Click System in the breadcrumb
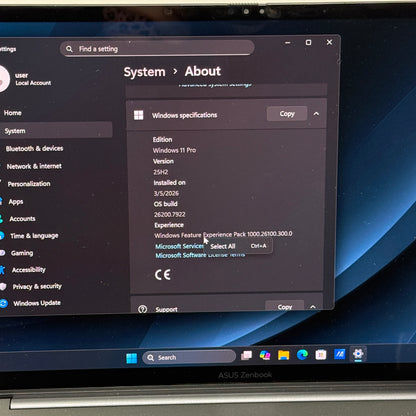416x416 pixels. 144,72
